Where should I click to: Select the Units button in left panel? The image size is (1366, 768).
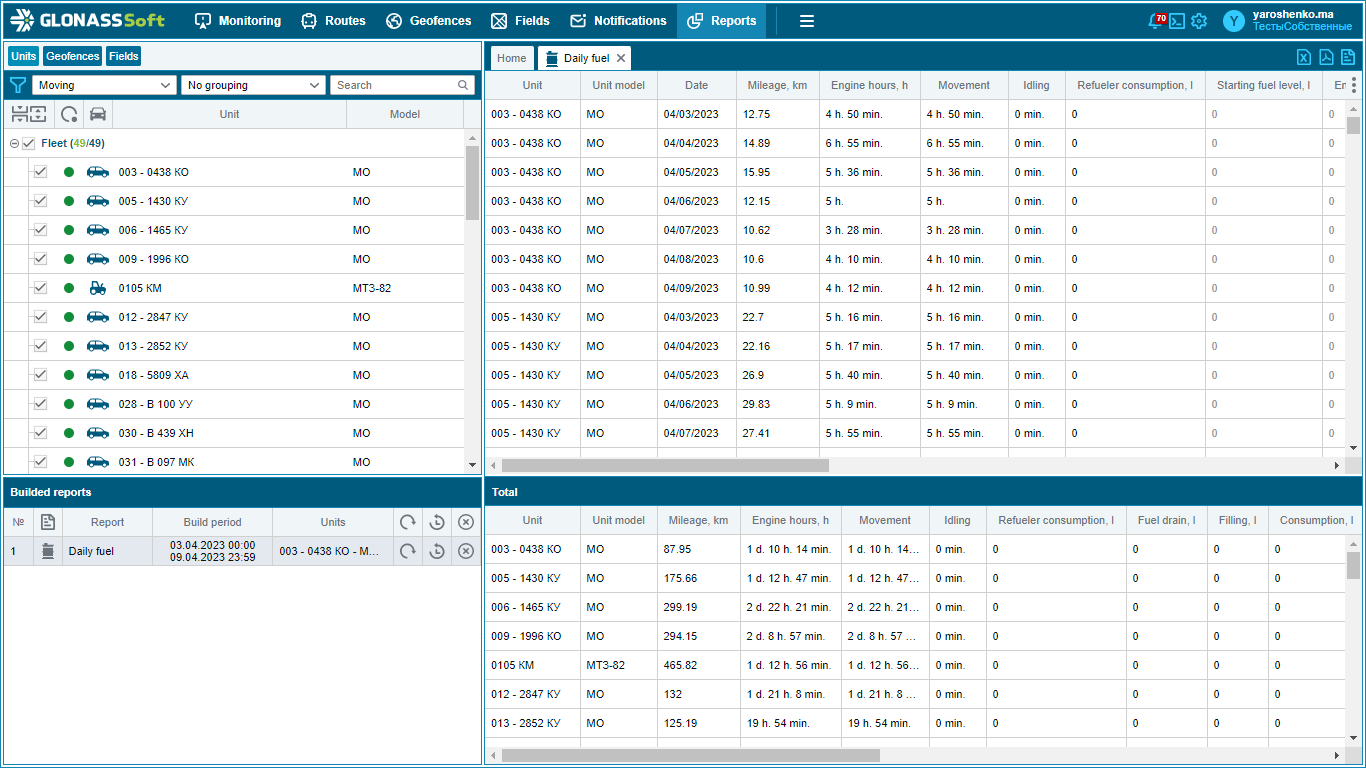(23, 56)
